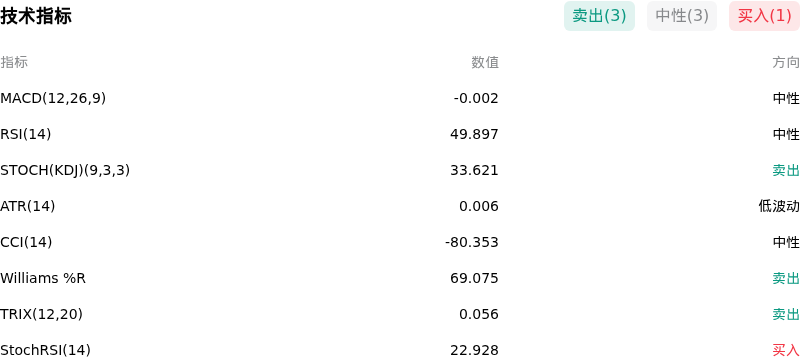This screenshot has height=360, width=800.
Task: Select the 中性(3) neutral filter badge
Action: coord(682,16)
